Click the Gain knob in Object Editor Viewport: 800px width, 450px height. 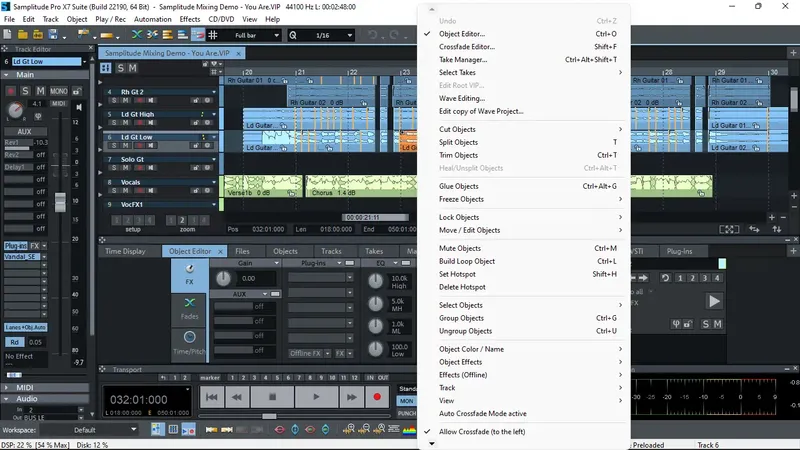pos(223,279)
